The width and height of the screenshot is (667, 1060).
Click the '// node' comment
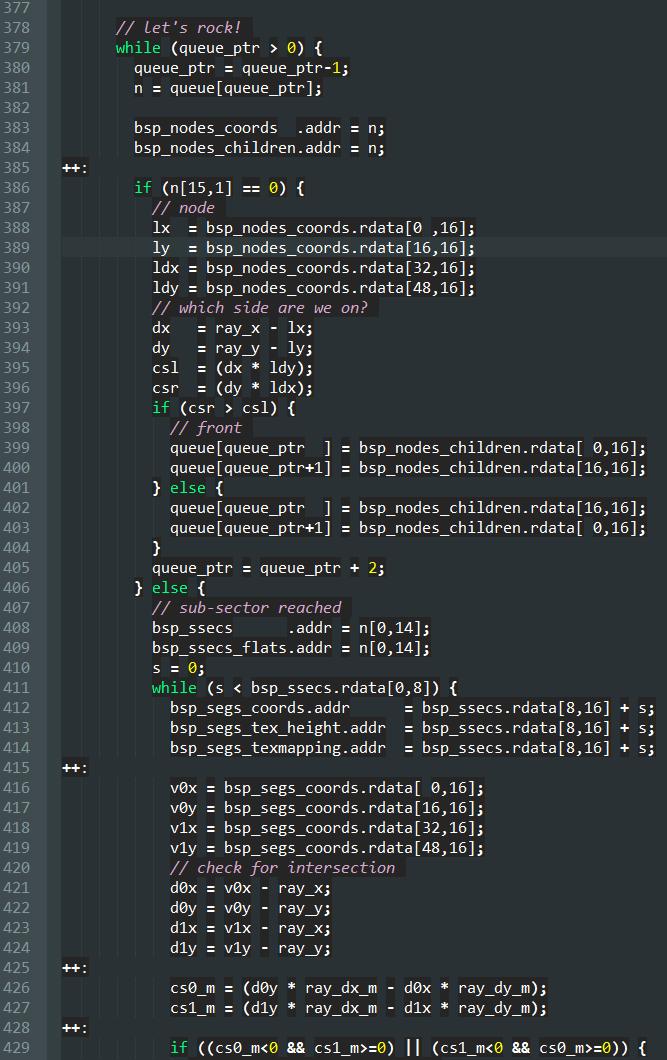[x=183, y=208]
